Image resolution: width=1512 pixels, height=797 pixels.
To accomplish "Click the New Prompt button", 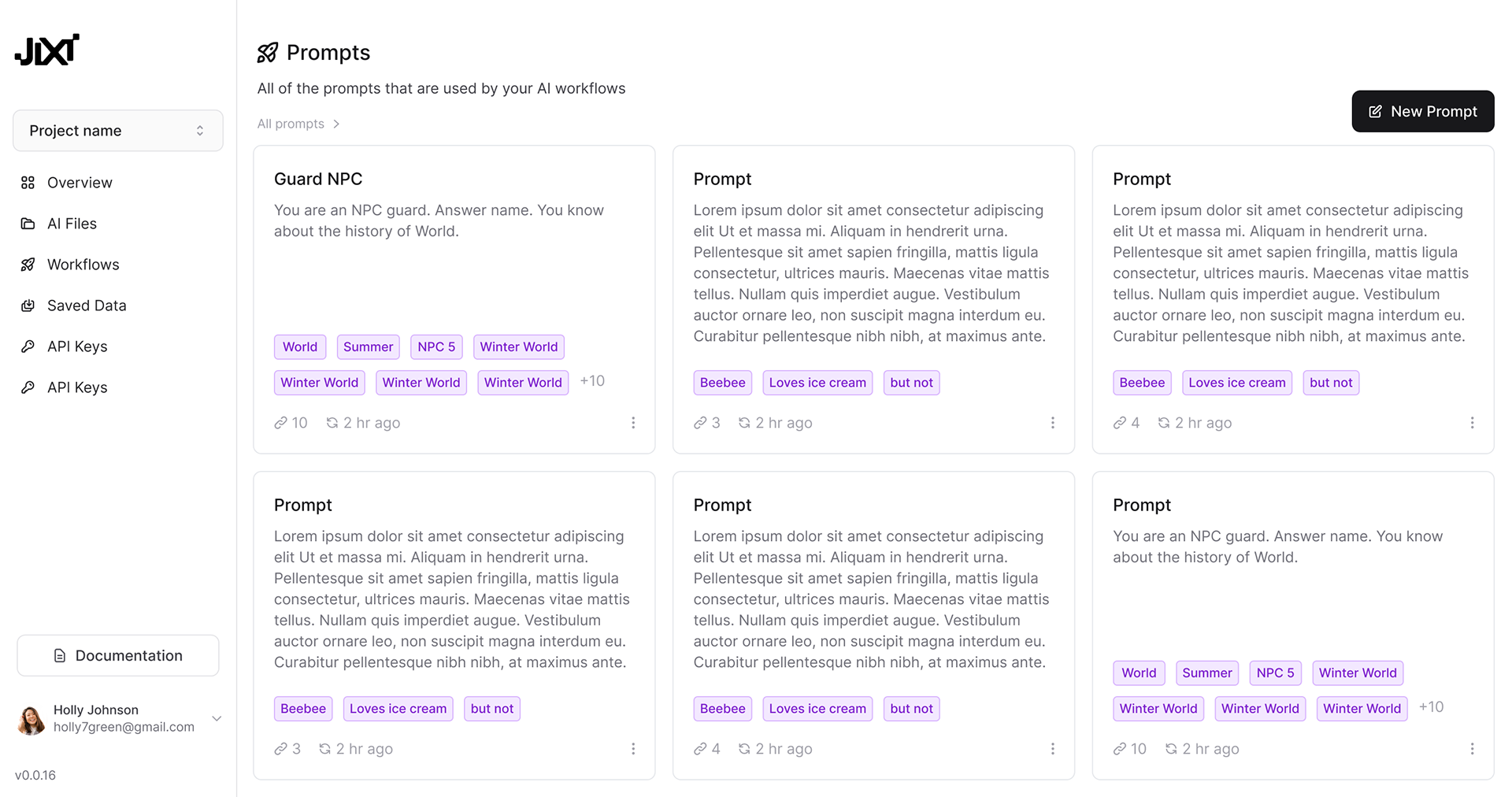I will pyautogui.click(x=1422, y=112).
